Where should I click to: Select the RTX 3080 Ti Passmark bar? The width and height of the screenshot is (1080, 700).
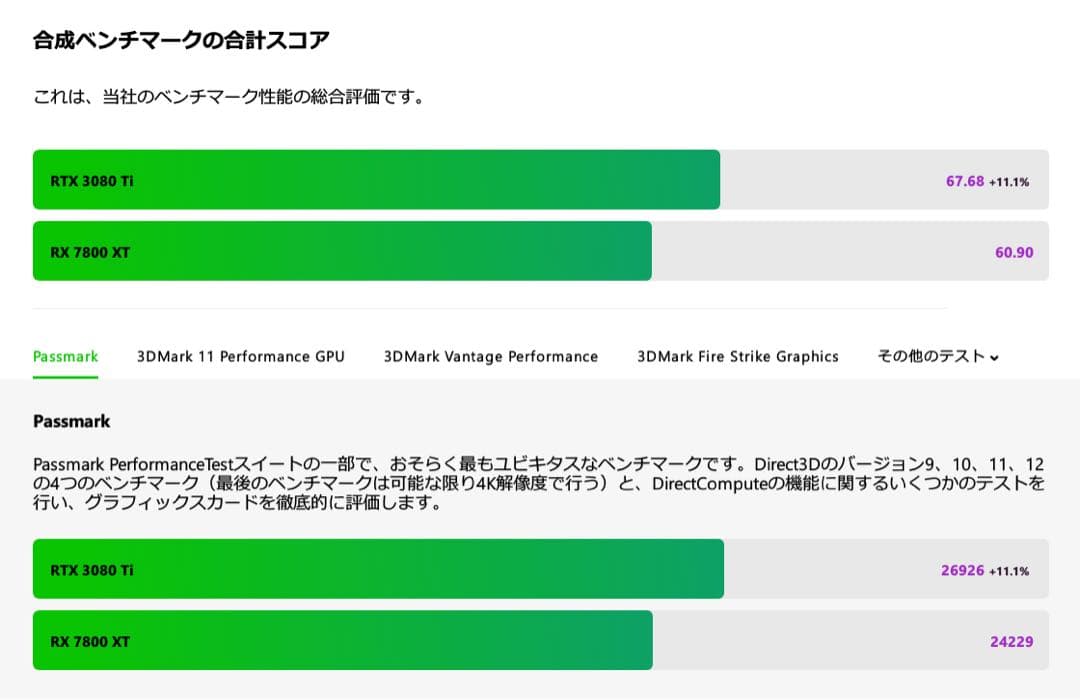coord(378,570)
